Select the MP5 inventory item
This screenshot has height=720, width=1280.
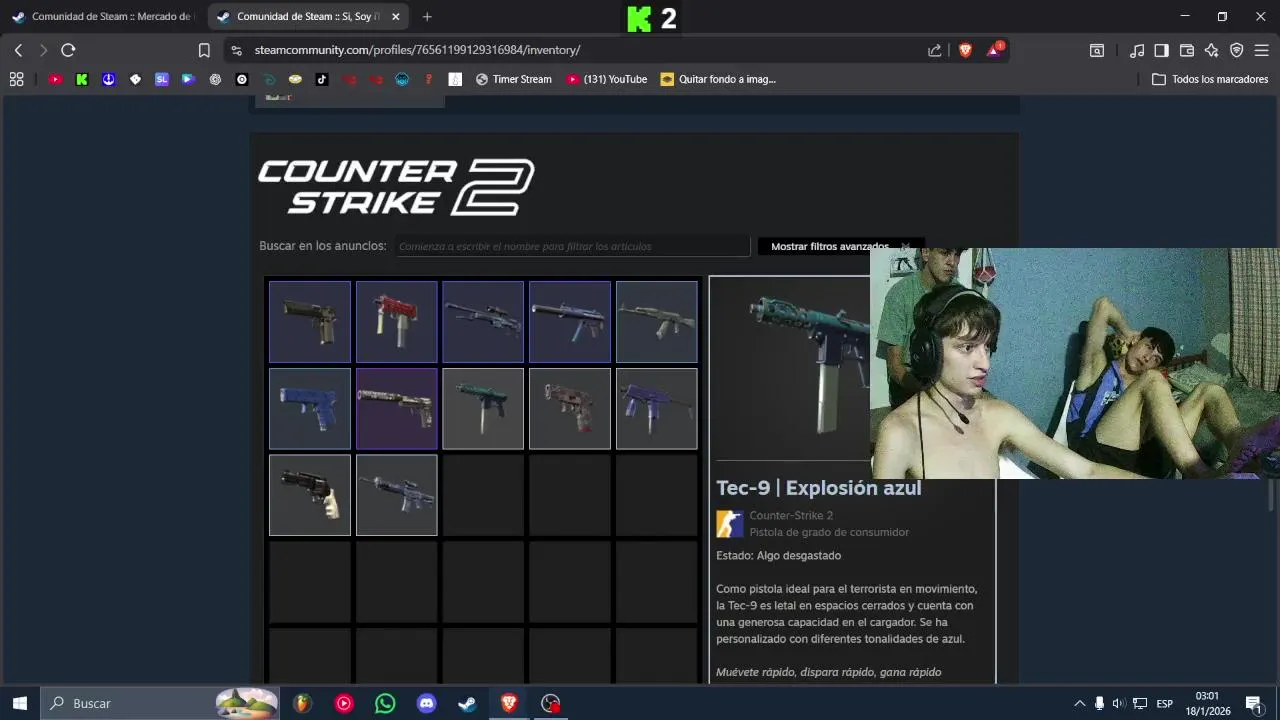tap(570, 322)
